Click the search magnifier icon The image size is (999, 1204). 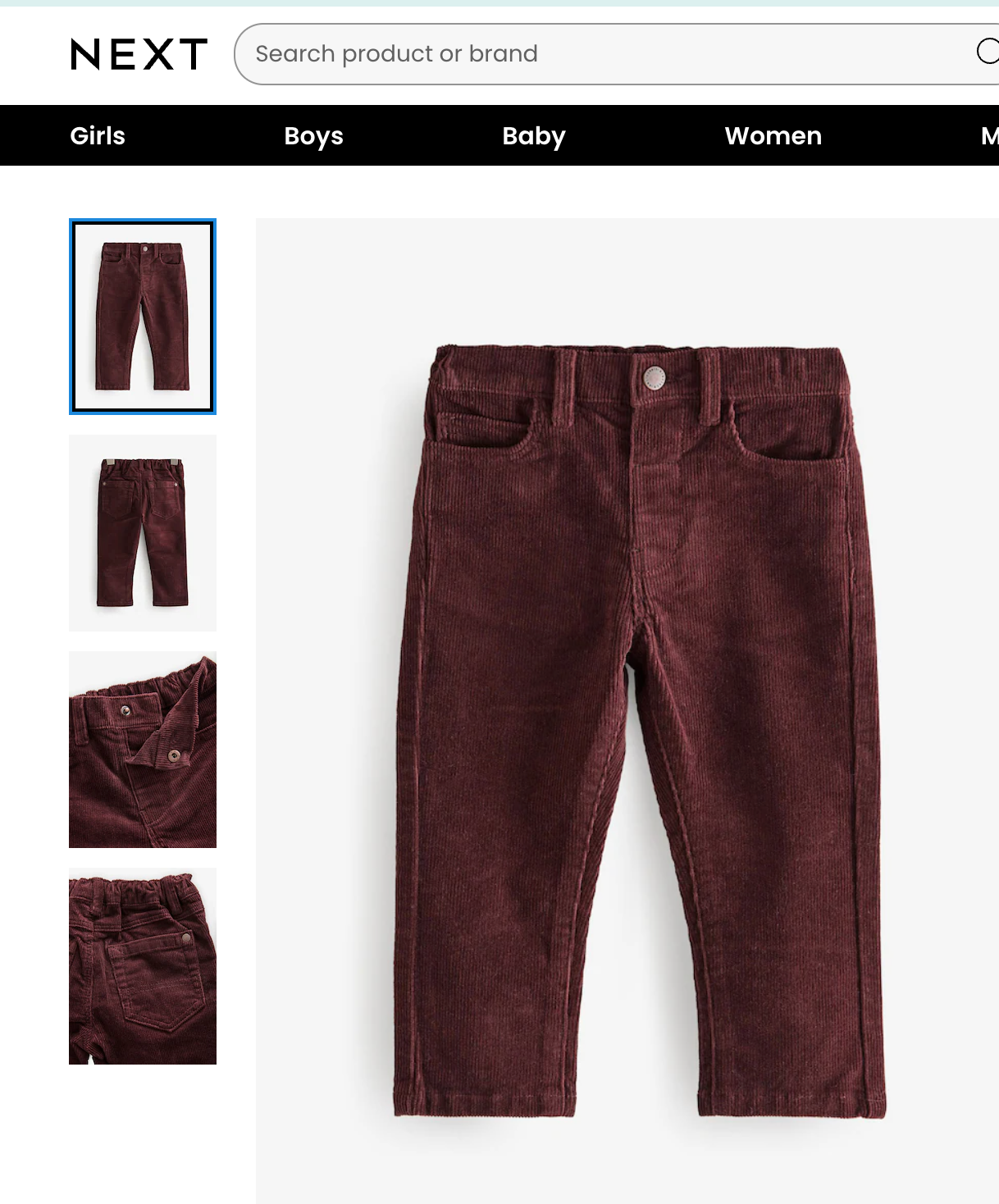click(x=988, y=52)
